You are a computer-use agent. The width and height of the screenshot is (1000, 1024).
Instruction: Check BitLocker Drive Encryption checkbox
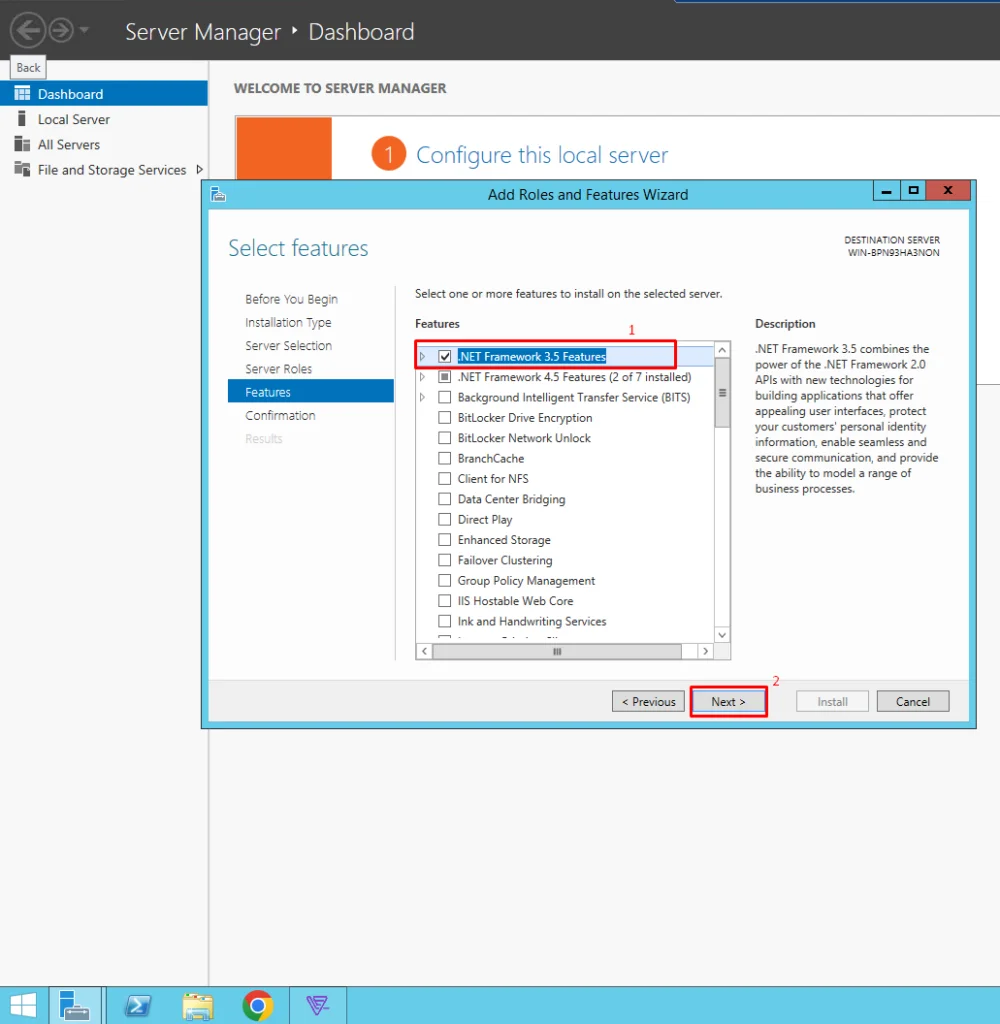click(445, 417)
